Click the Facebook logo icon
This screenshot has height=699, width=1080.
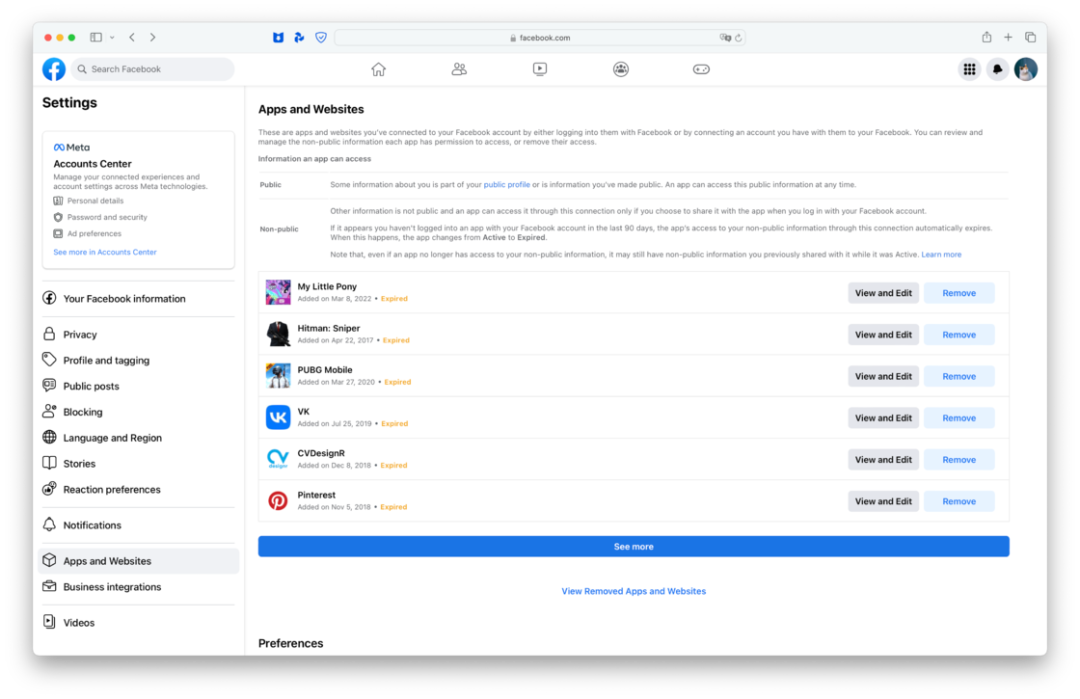(x=54, y=69)
